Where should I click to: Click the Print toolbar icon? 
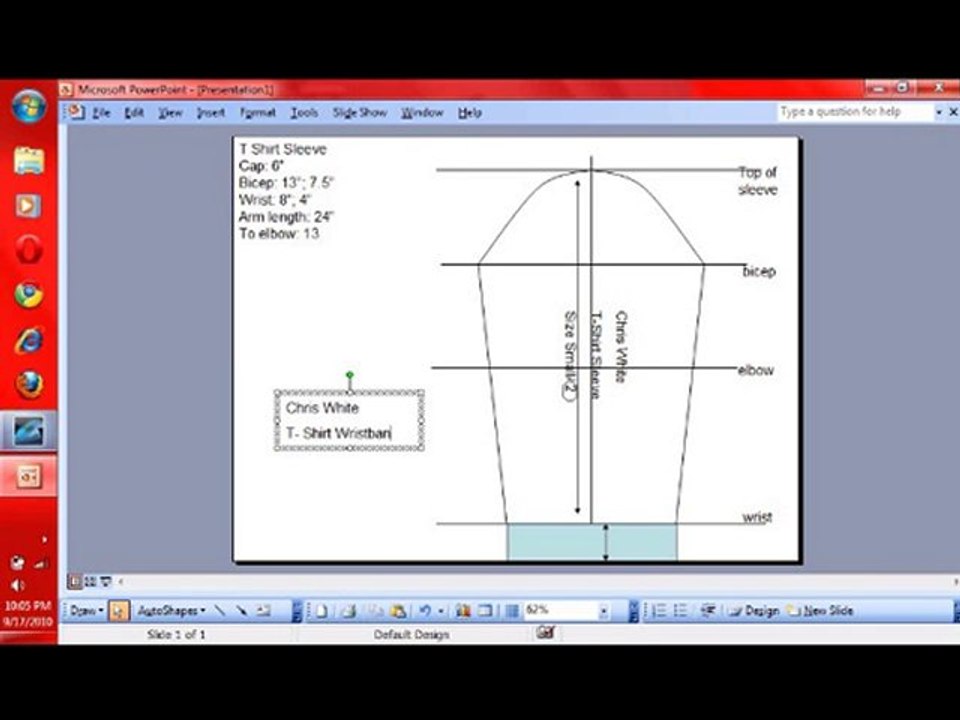coord(348,610)
